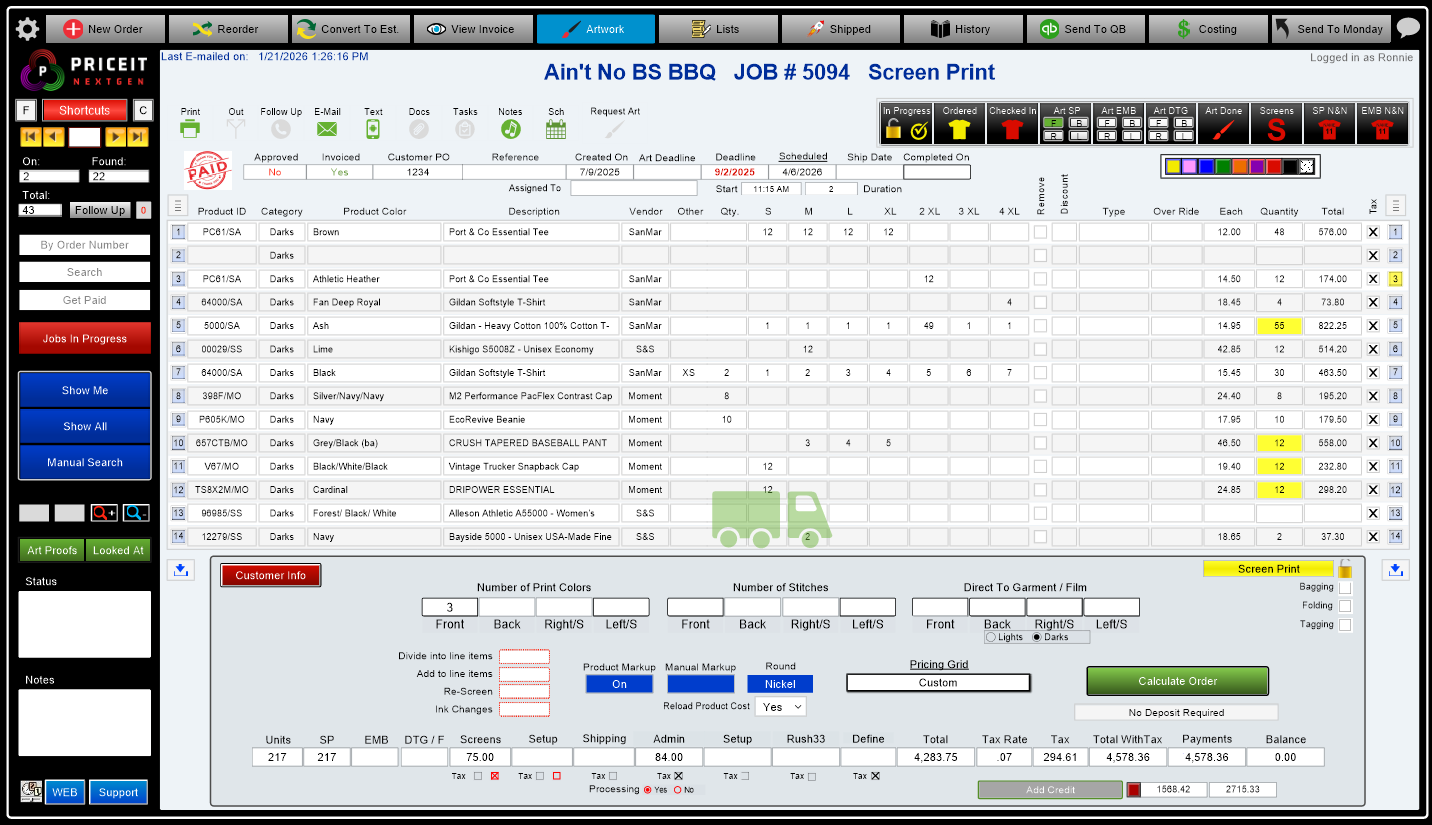
Task: Open the Sch calendar icon
Action: tap(555, 127)
